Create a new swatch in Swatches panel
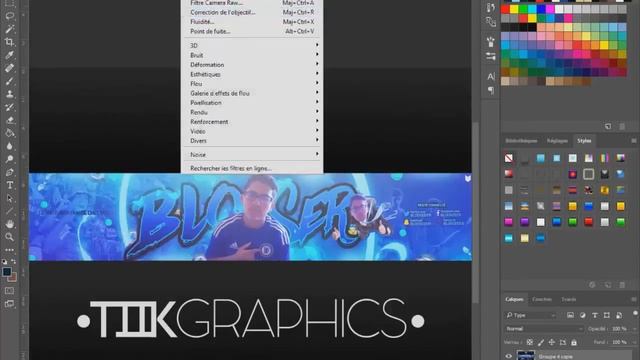This screenshot has width=640, height=360. click(608, 127)
